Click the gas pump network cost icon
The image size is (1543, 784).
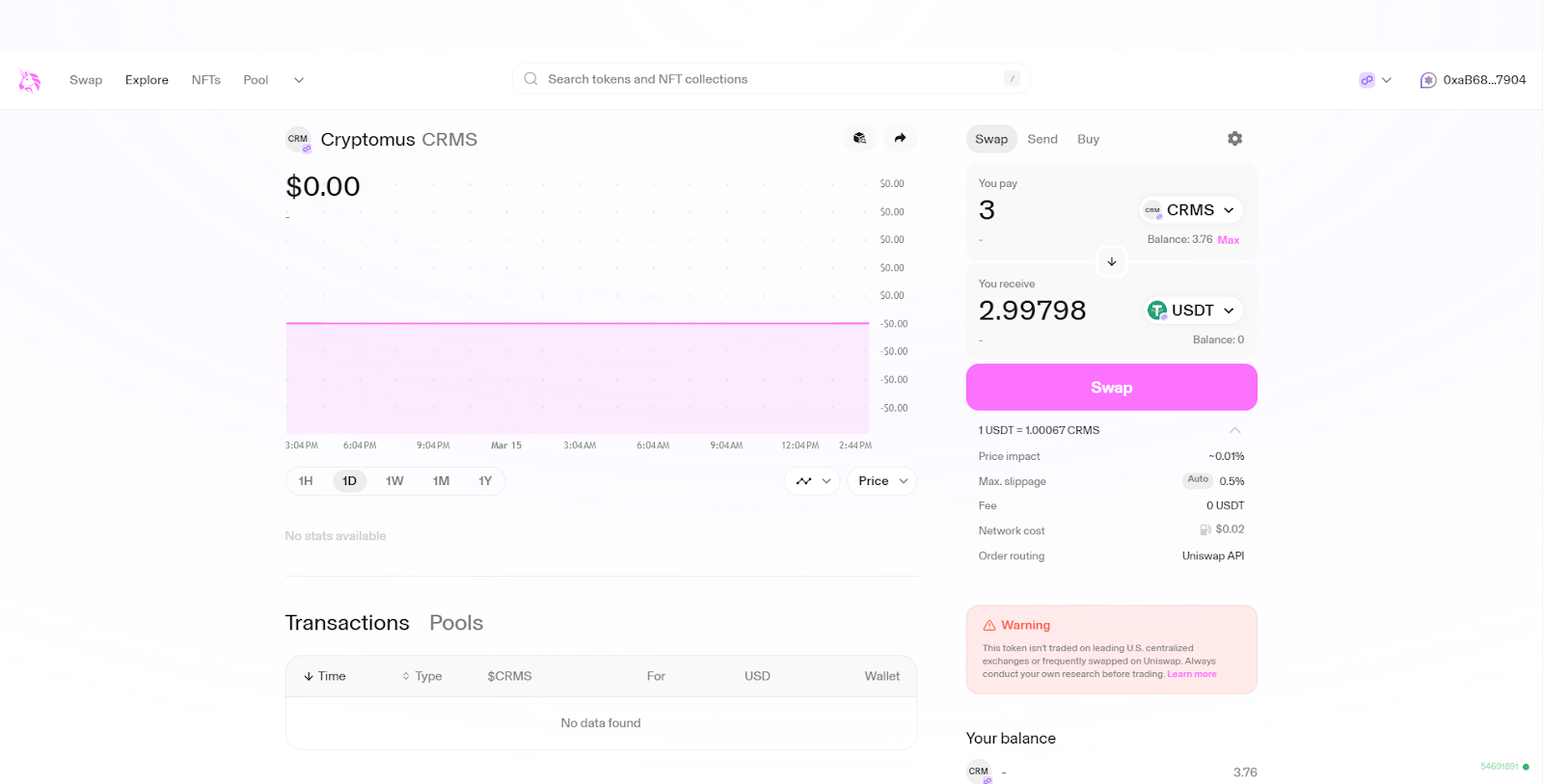(1205, 529)
